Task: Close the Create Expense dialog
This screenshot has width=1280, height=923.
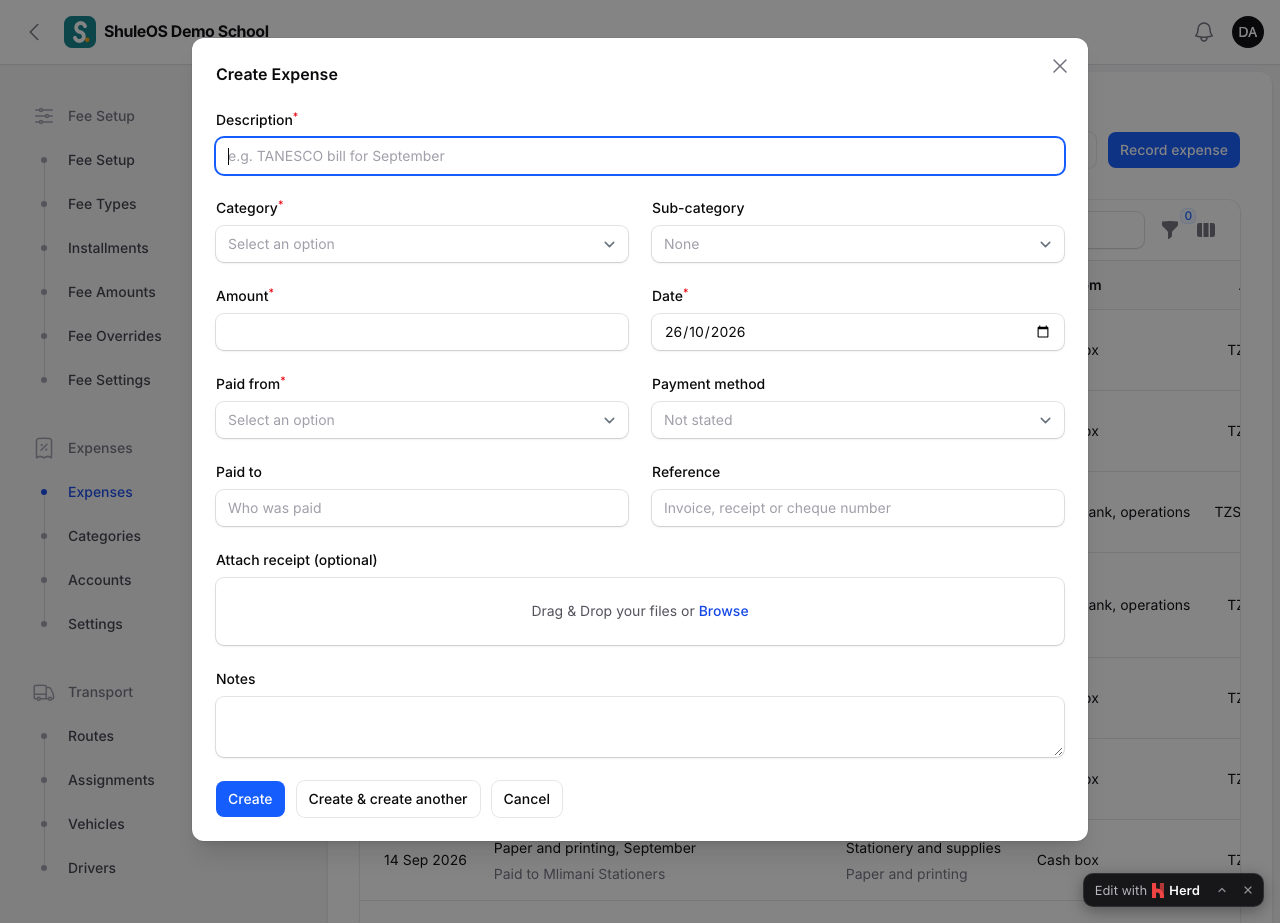Action: click(1060, 66)
